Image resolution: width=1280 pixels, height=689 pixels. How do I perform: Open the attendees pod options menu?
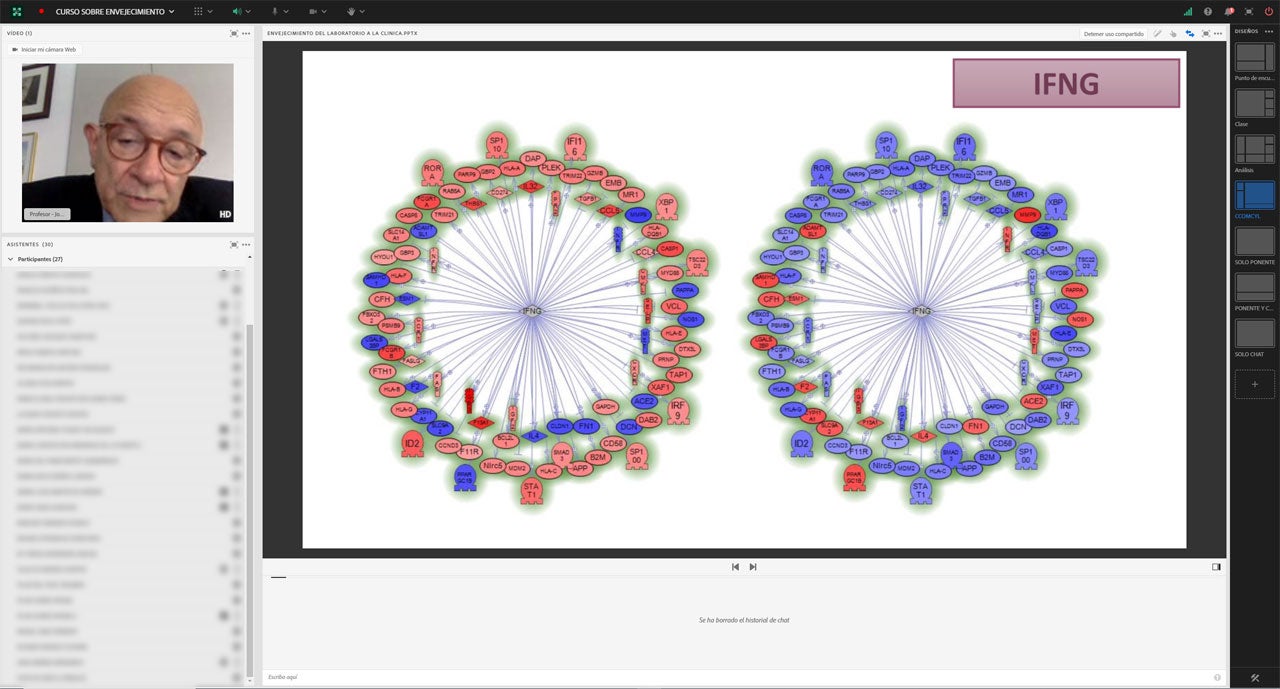(246, 244)
